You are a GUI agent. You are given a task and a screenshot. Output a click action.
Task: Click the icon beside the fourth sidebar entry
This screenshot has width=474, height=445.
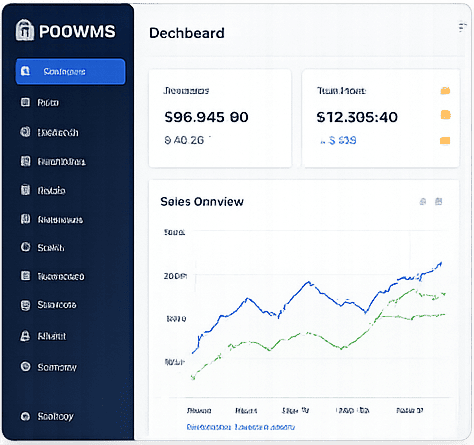(25, 161)
